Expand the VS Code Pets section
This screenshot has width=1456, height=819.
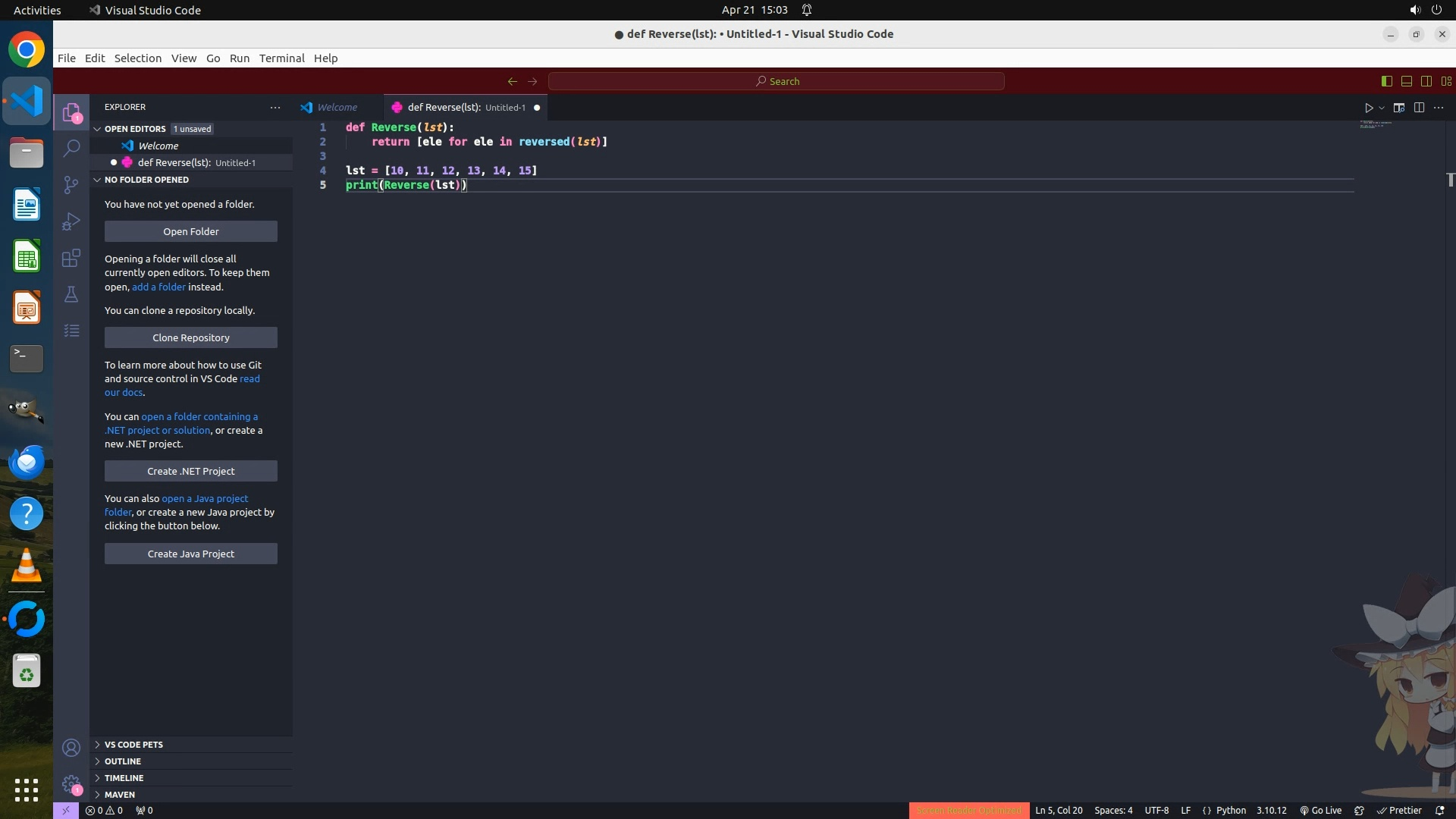coord(133,745)
